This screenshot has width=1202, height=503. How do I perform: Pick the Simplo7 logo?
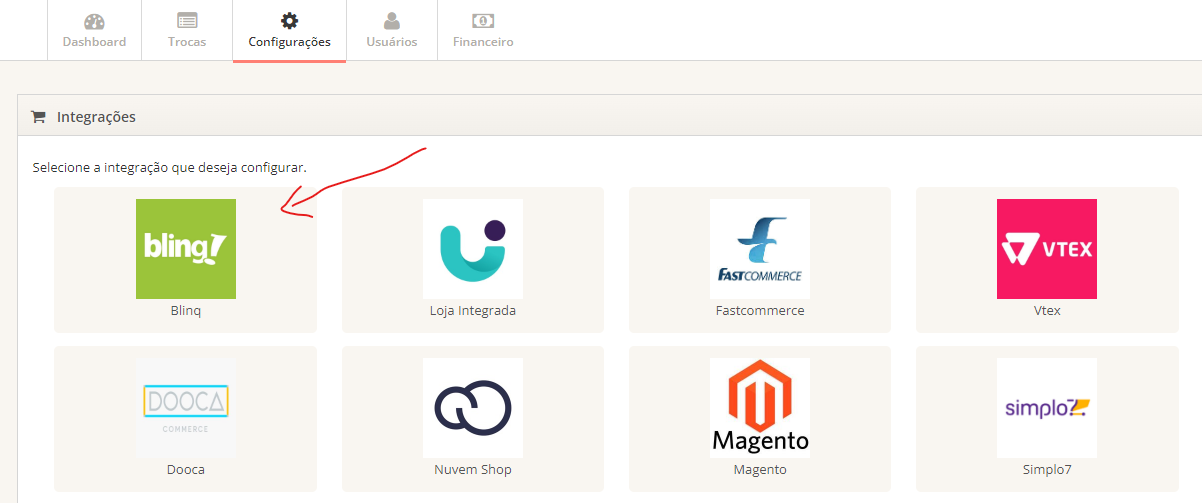pyautogui.click(x=1047, y=408)
